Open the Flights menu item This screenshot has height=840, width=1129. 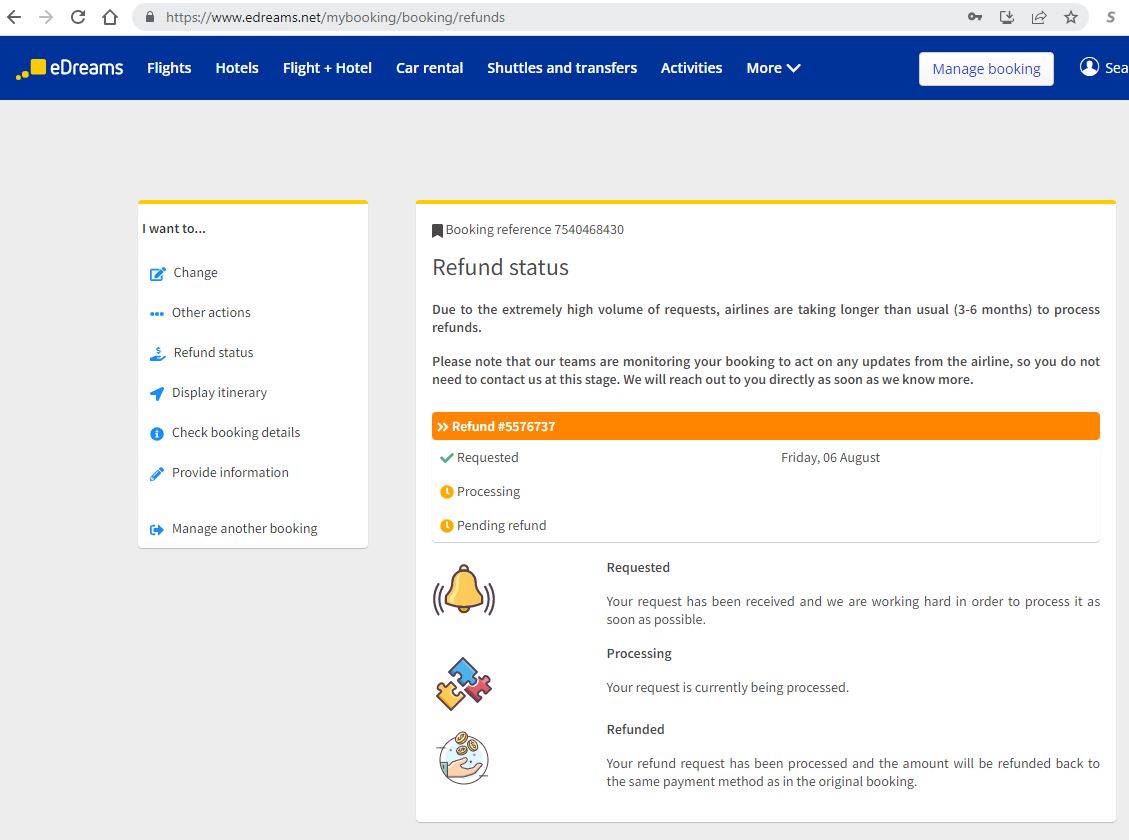tap(169, 68)
